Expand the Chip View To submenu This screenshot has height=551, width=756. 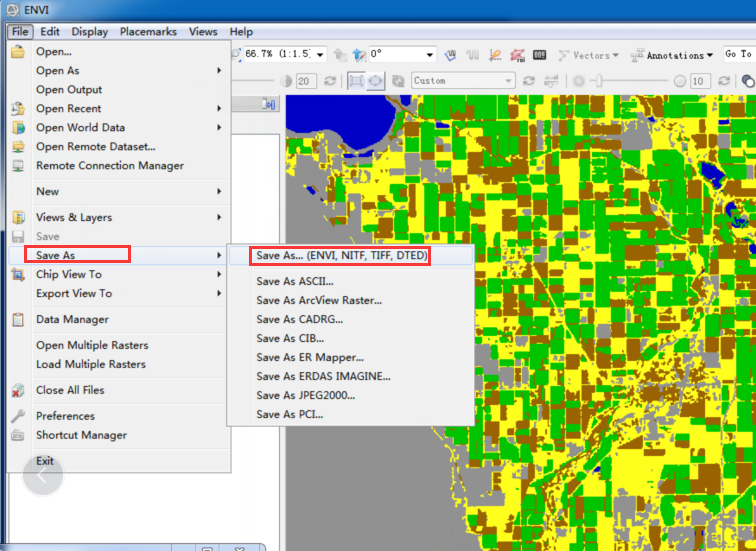point(219,274)
